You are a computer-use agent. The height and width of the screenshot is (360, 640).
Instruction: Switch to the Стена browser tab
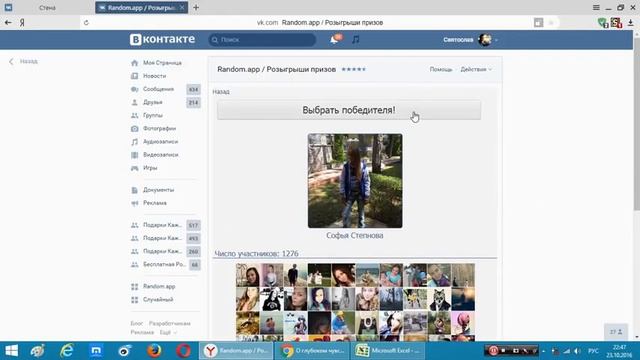pos(47,8)
